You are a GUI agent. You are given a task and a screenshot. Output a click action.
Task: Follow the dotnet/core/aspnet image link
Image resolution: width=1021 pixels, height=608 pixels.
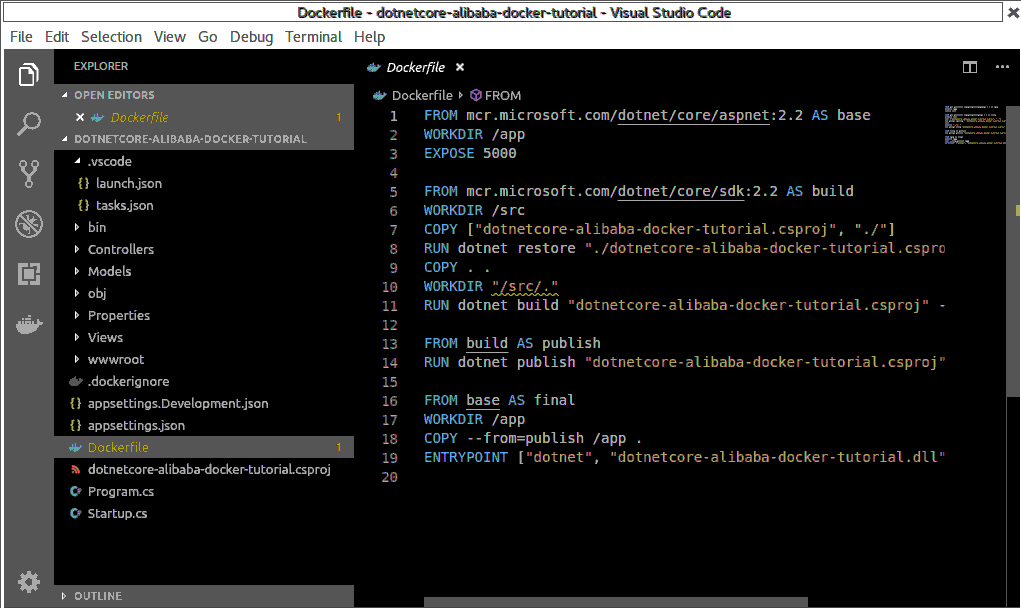[x=693, y=115]
